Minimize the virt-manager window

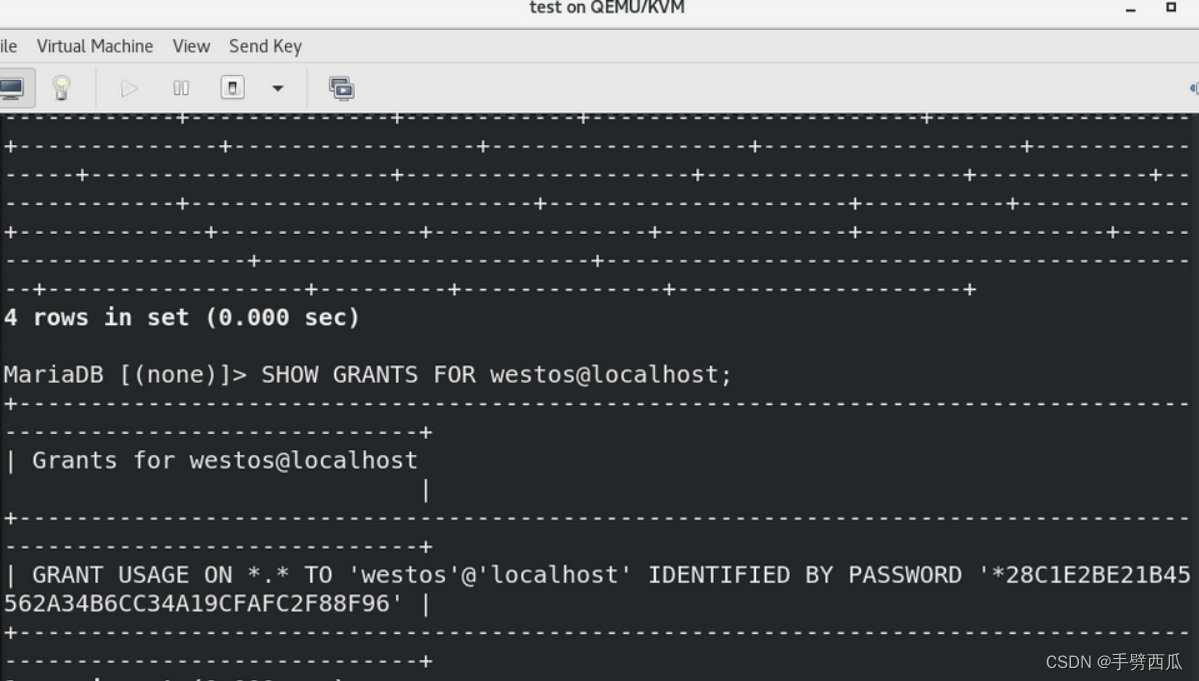1128,9
